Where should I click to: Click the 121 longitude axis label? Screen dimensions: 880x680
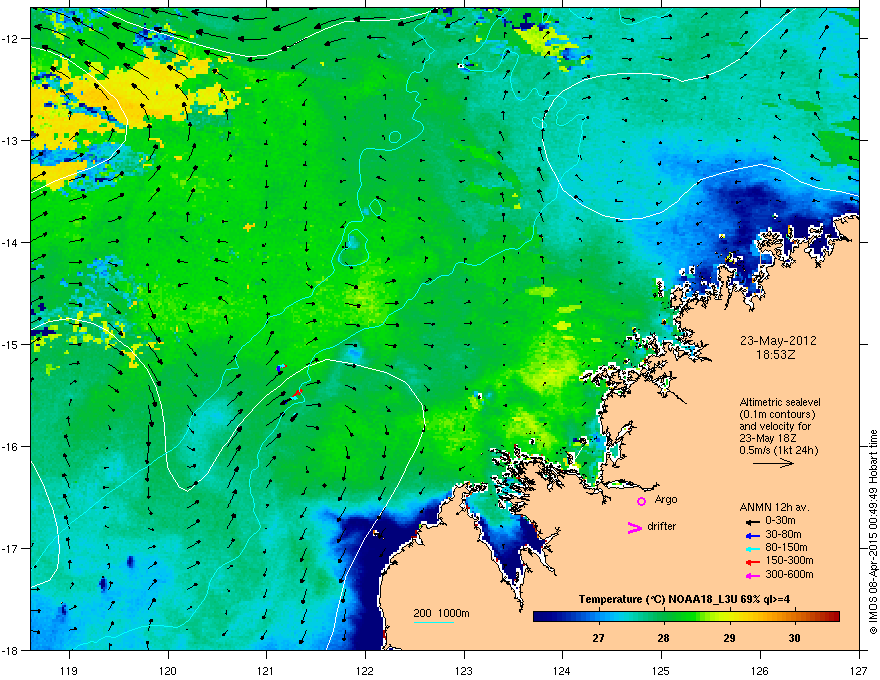point(266,670)
